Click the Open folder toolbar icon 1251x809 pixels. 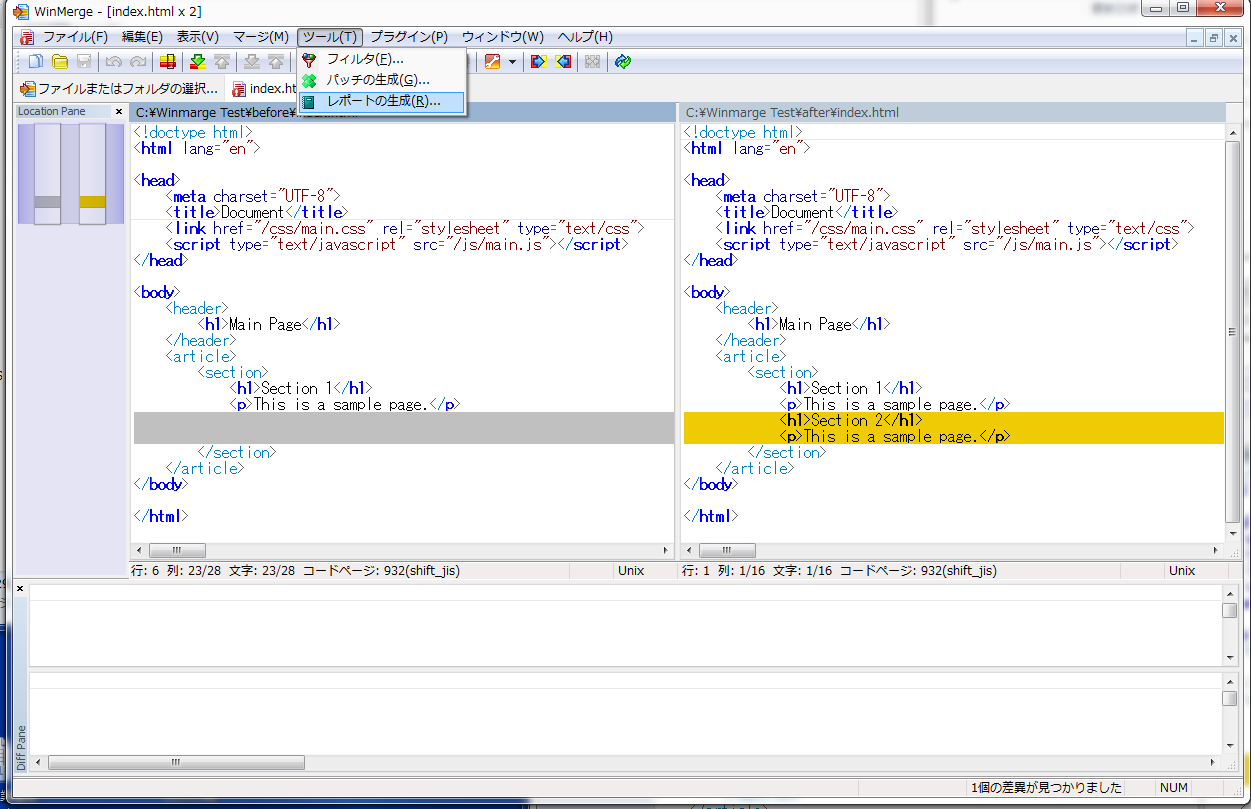(60, 62)
